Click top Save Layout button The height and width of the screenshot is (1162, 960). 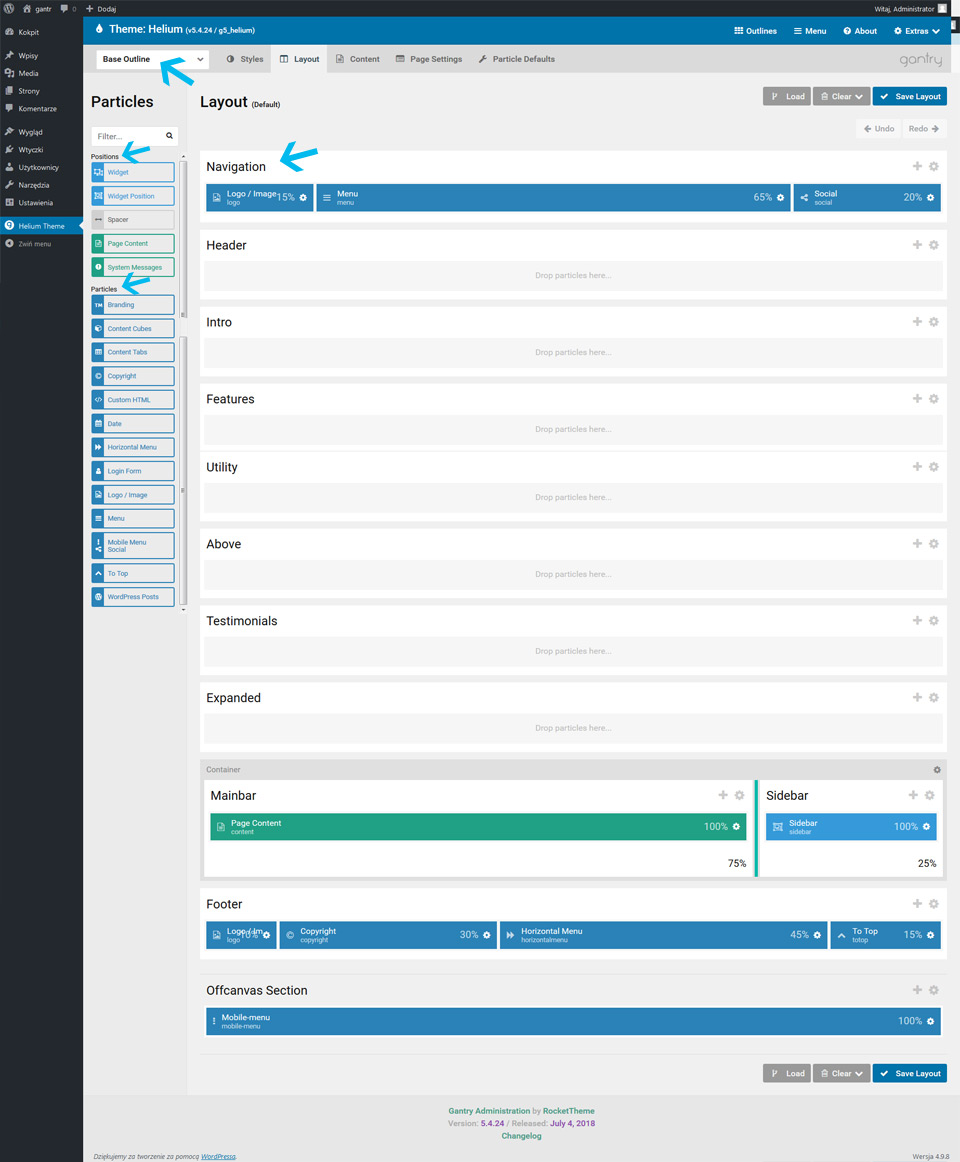[910, 96]
